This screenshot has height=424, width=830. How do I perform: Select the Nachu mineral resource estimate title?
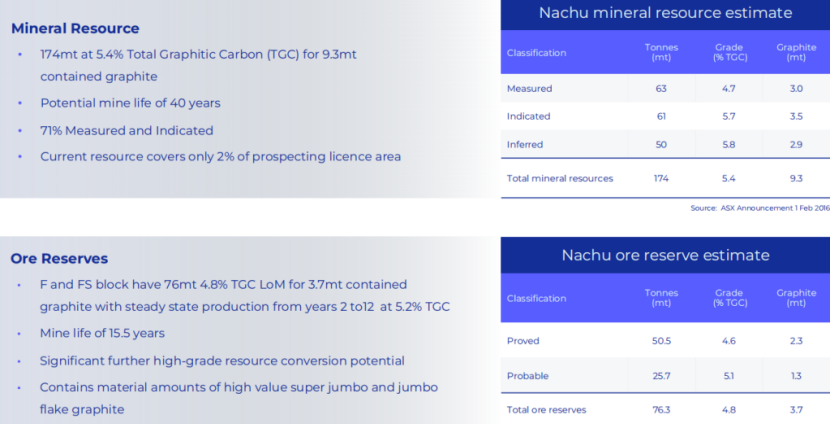point(665,13)
